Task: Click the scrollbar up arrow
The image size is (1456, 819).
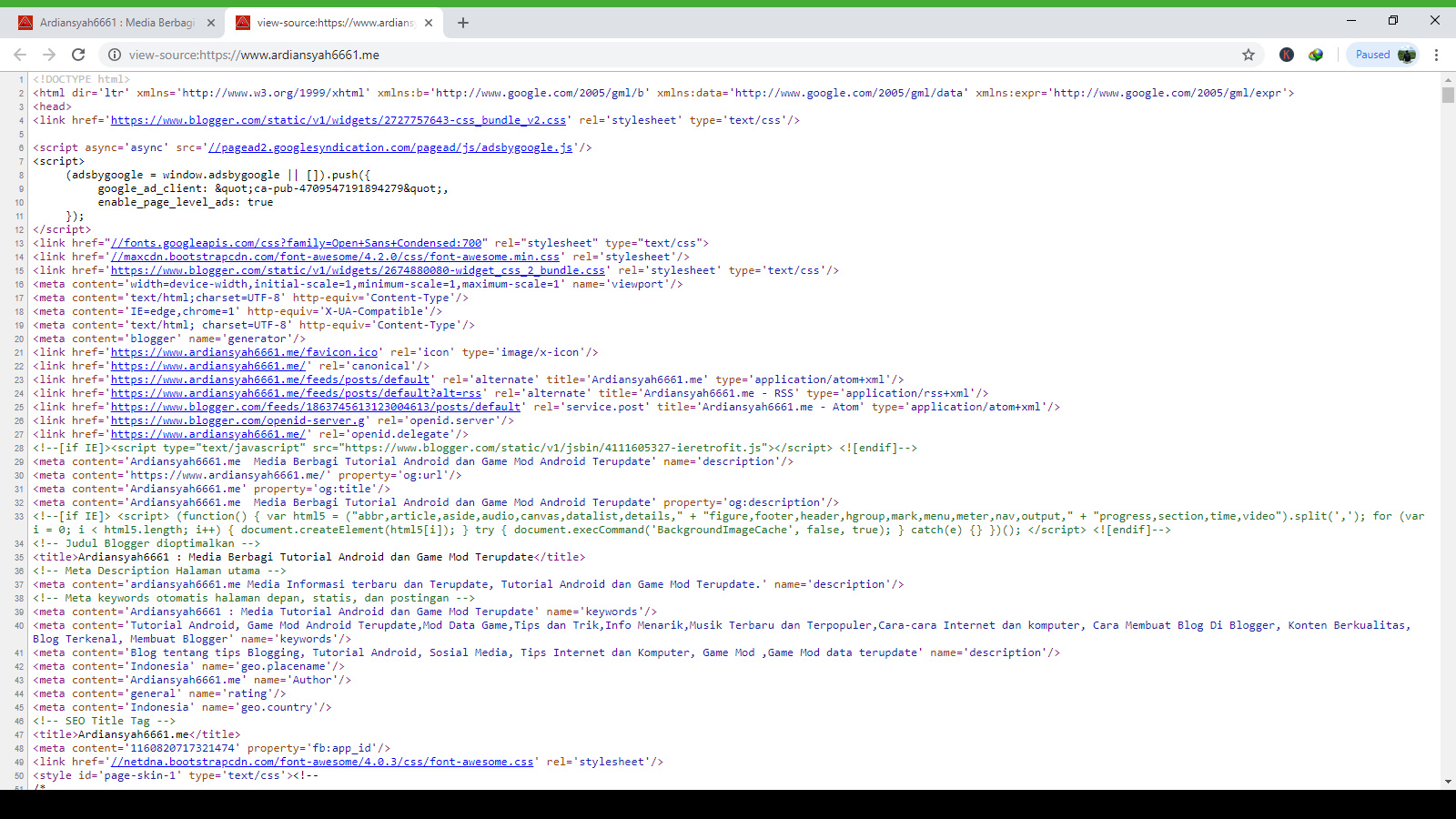Action: (1448, 80)
